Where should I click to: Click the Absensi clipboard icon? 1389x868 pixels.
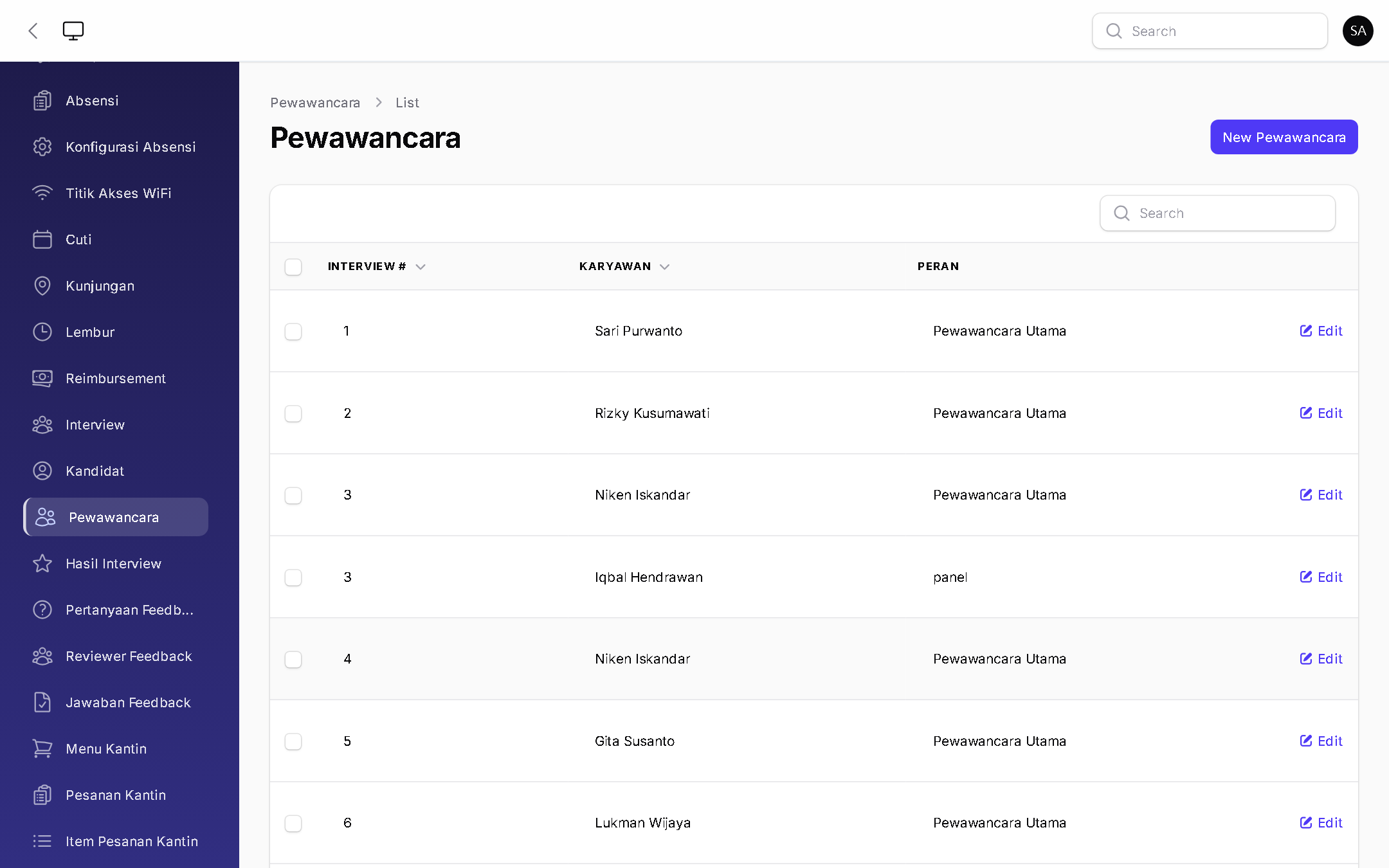[x=42, y=101]
